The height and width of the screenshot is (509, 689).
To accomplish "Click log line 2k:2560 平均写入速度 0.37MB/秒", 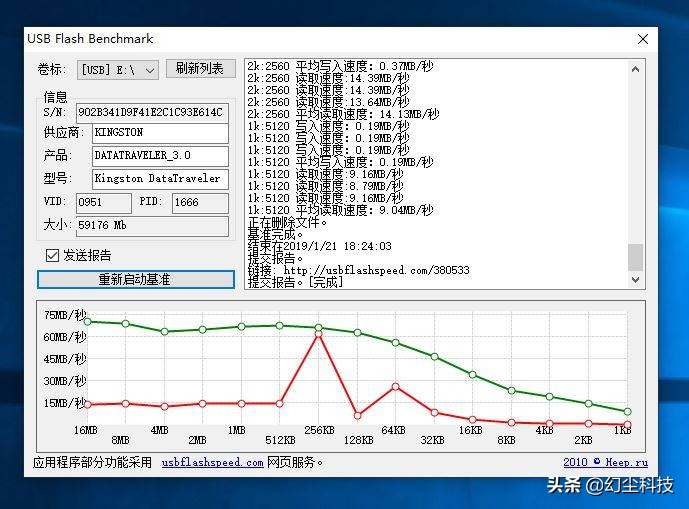I will tap(340, 66).
